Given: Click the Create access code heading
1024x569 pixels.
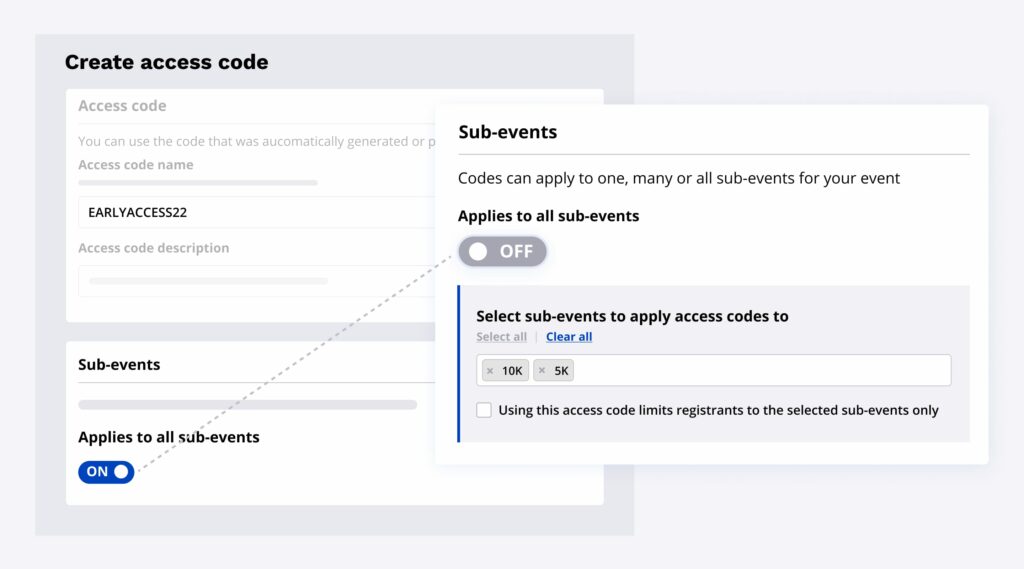Looking at the screenshot, I should [166, 62].
